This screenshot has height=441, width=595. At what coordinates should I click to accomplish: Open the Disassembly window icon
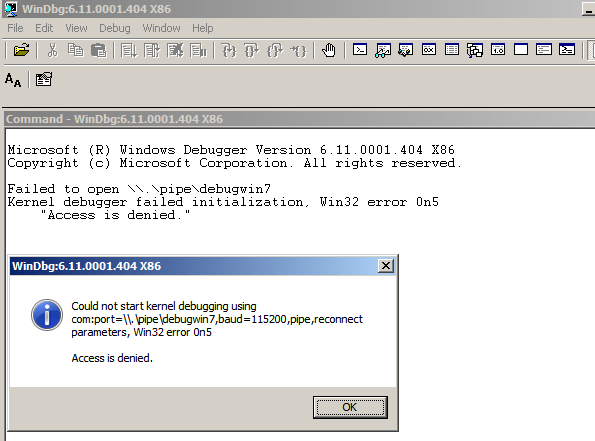(498, 50)
